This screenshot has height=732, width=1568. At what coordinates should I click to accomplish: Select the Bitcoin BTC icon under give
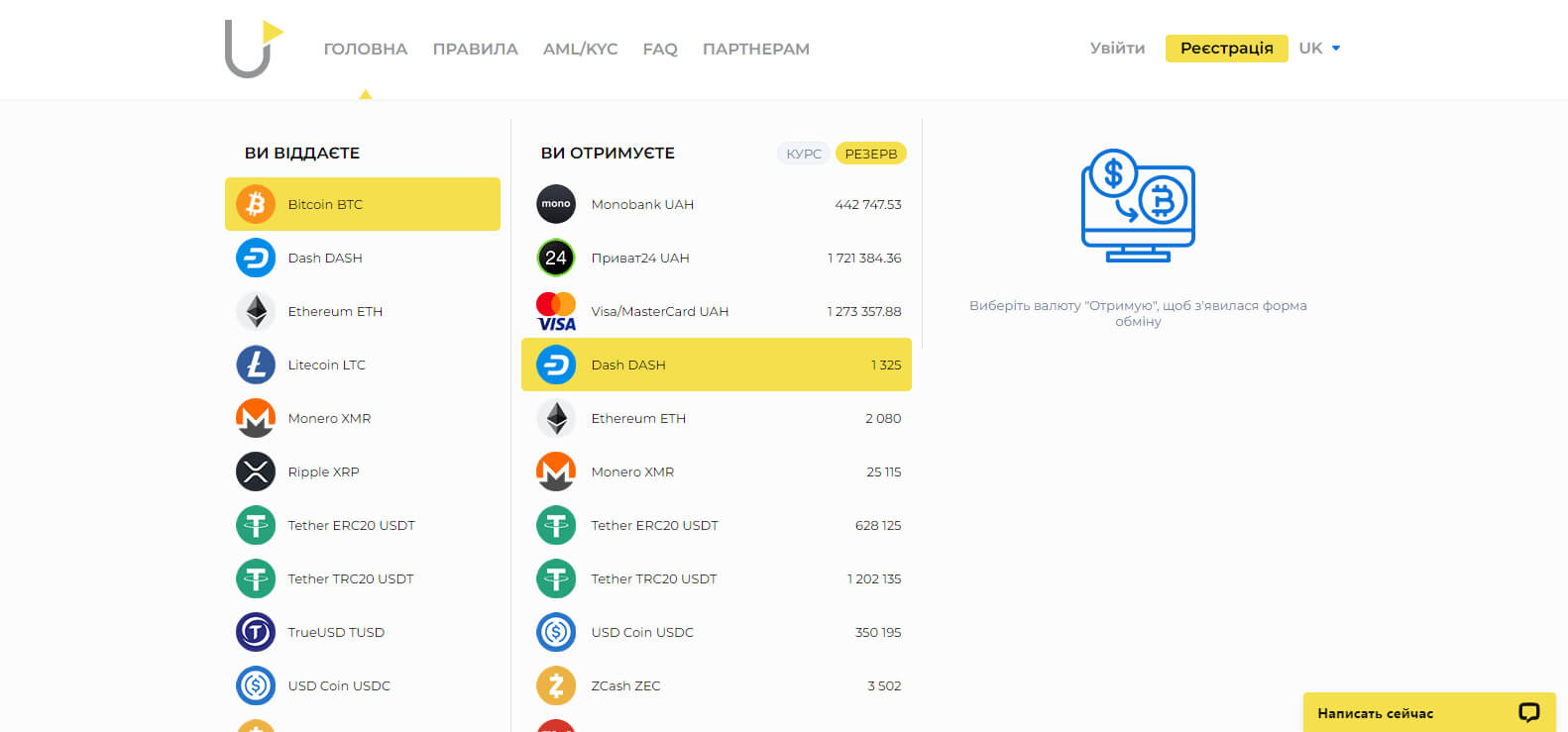tap(256, 204)
